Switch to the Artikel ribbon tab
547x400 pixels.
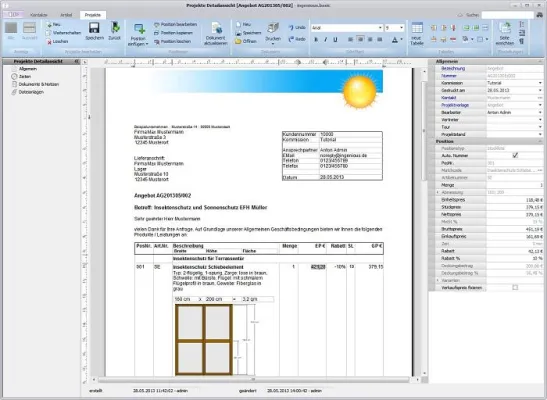pyautogui.click(x=66, y=15)
